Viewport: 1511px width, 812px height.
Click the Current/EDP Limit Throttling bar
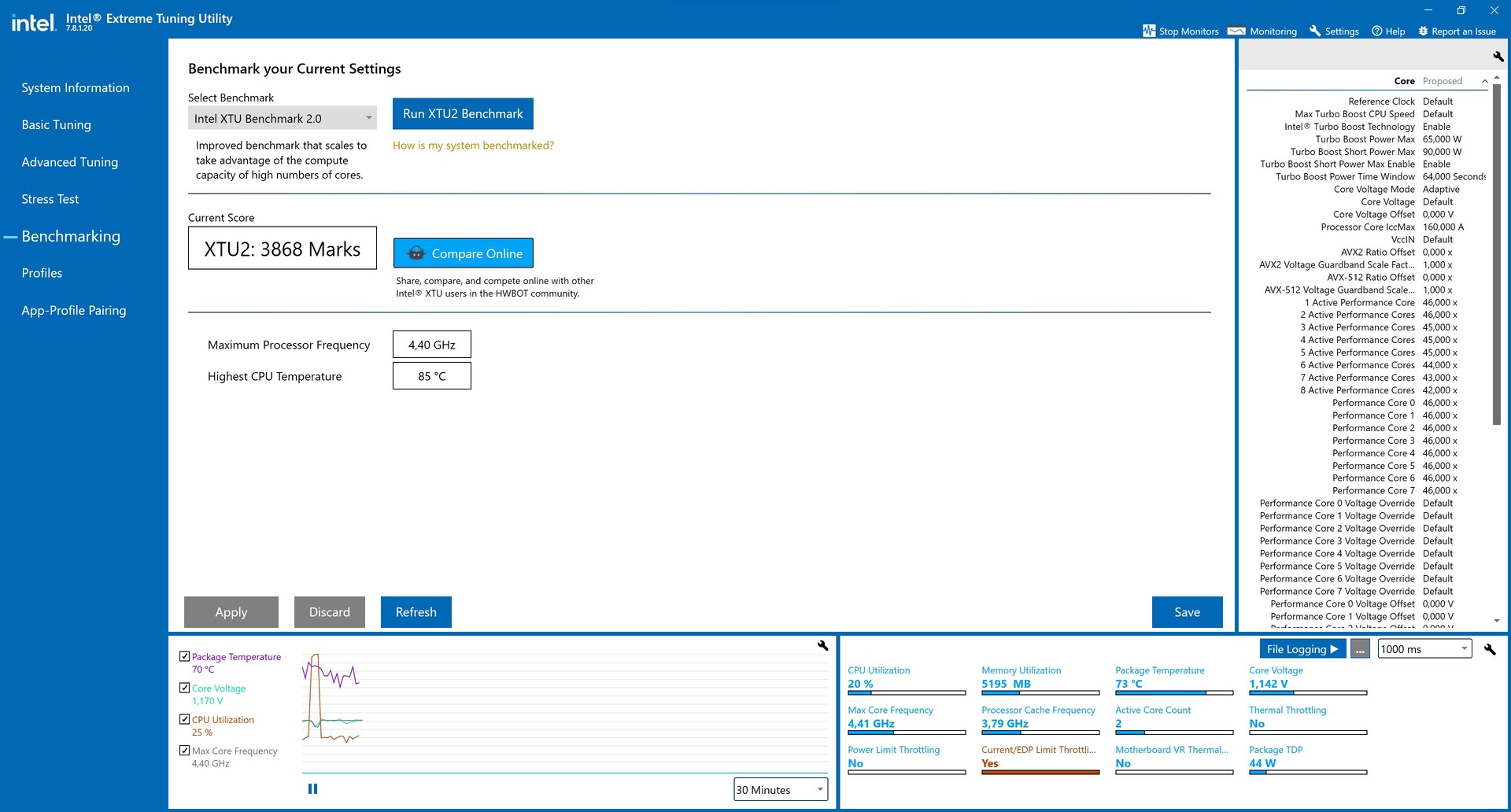[x=1040, y=773]
